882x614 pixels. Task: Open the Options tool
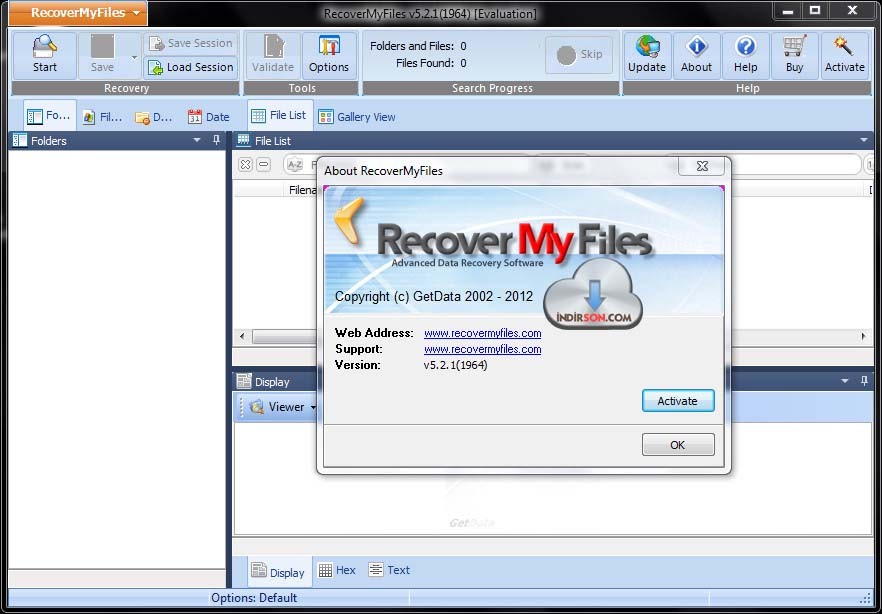pyautogui.click(x=329, y=55)
